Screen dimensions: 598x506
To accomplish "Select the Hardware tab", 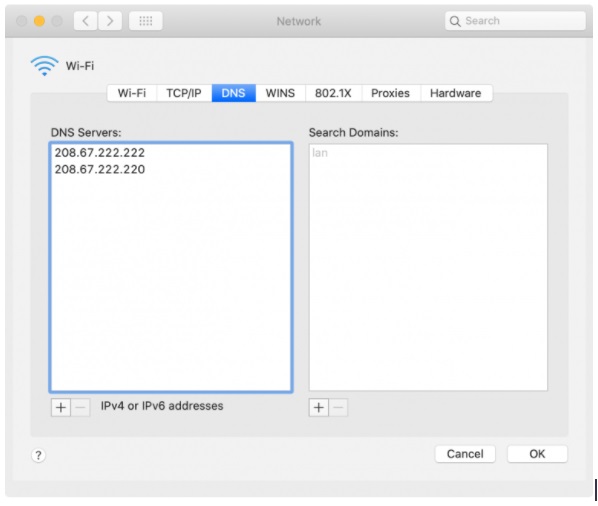I will [x=456, y=93].
